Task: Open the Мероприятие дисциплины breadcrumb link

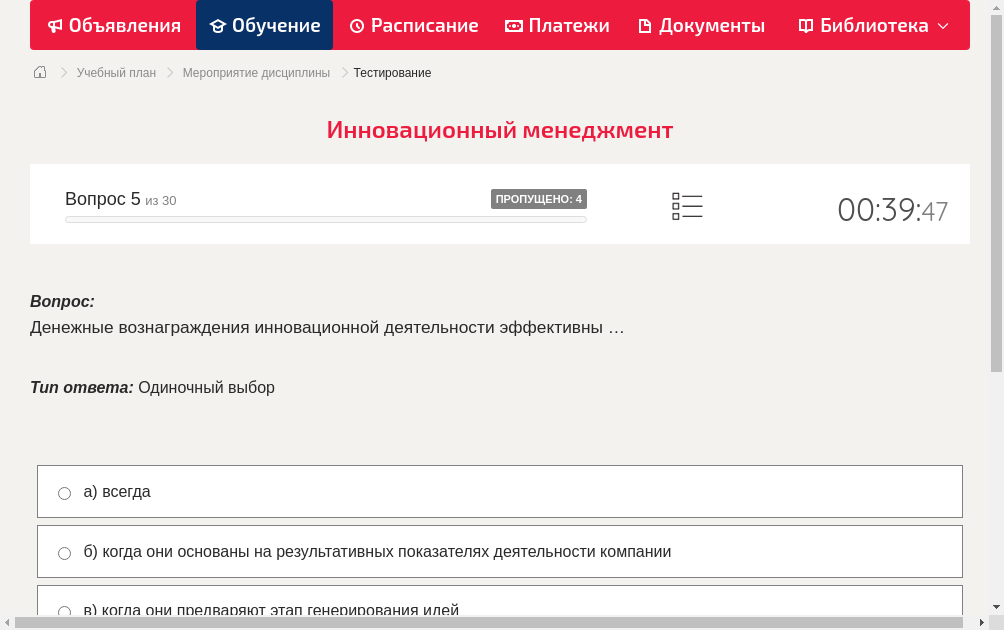Action: (255, 72)
